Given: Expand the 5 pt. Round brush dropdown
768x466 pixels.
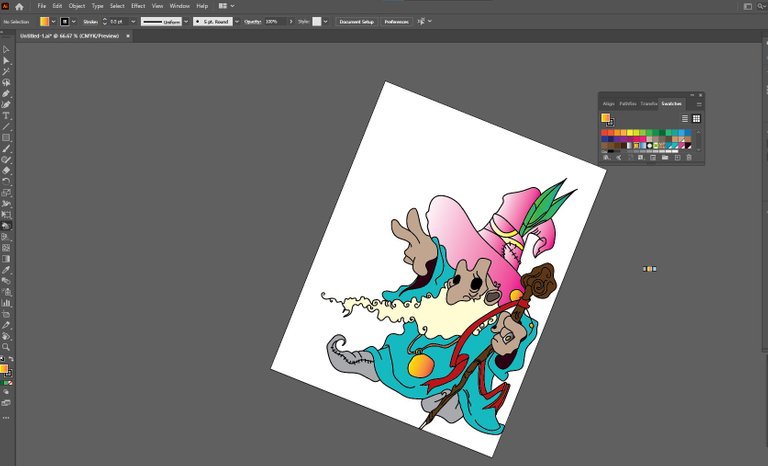Looking at the screenshot, I should pos(237,22).
